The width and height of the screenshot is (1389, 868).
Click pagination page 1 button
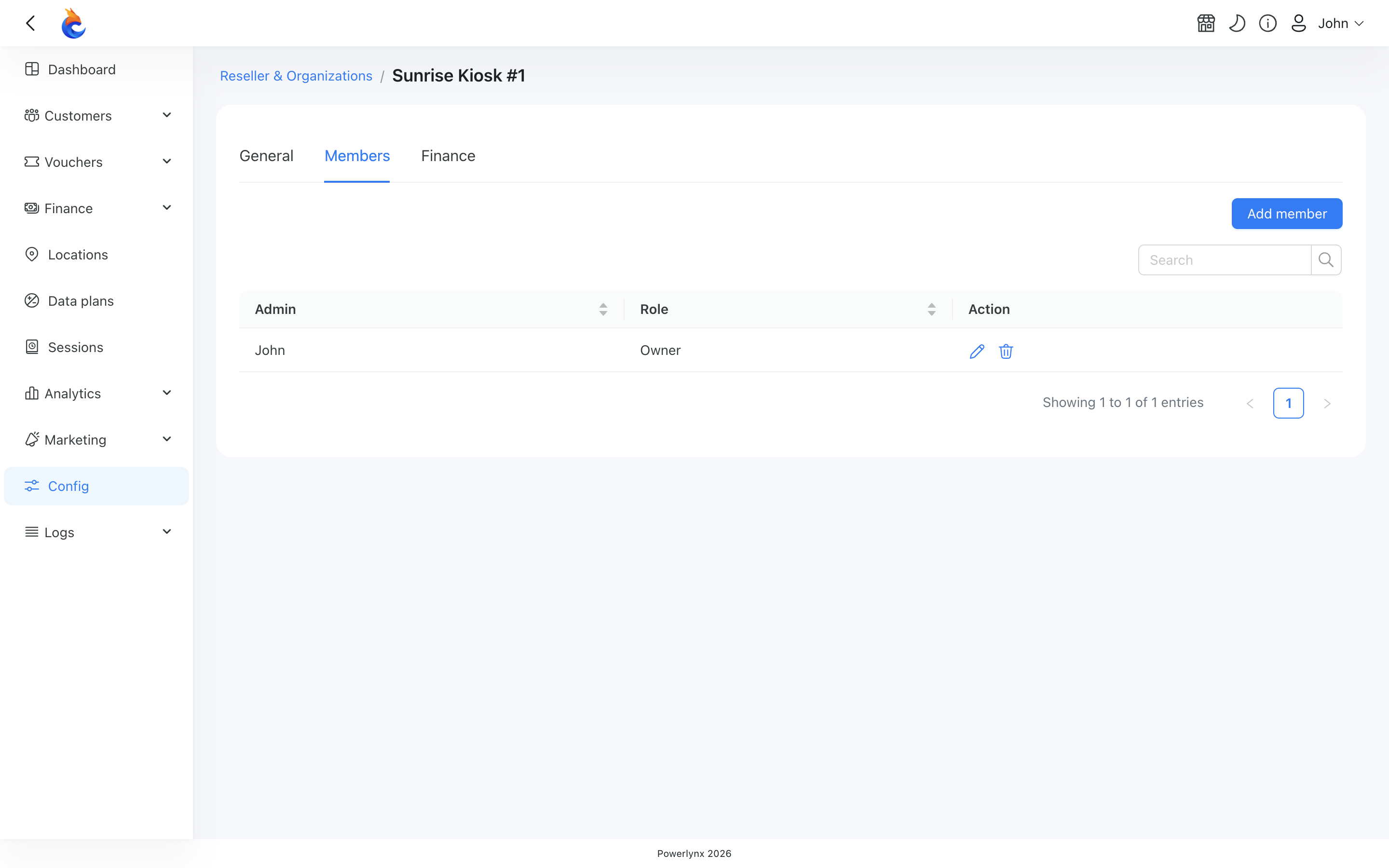1289,403
